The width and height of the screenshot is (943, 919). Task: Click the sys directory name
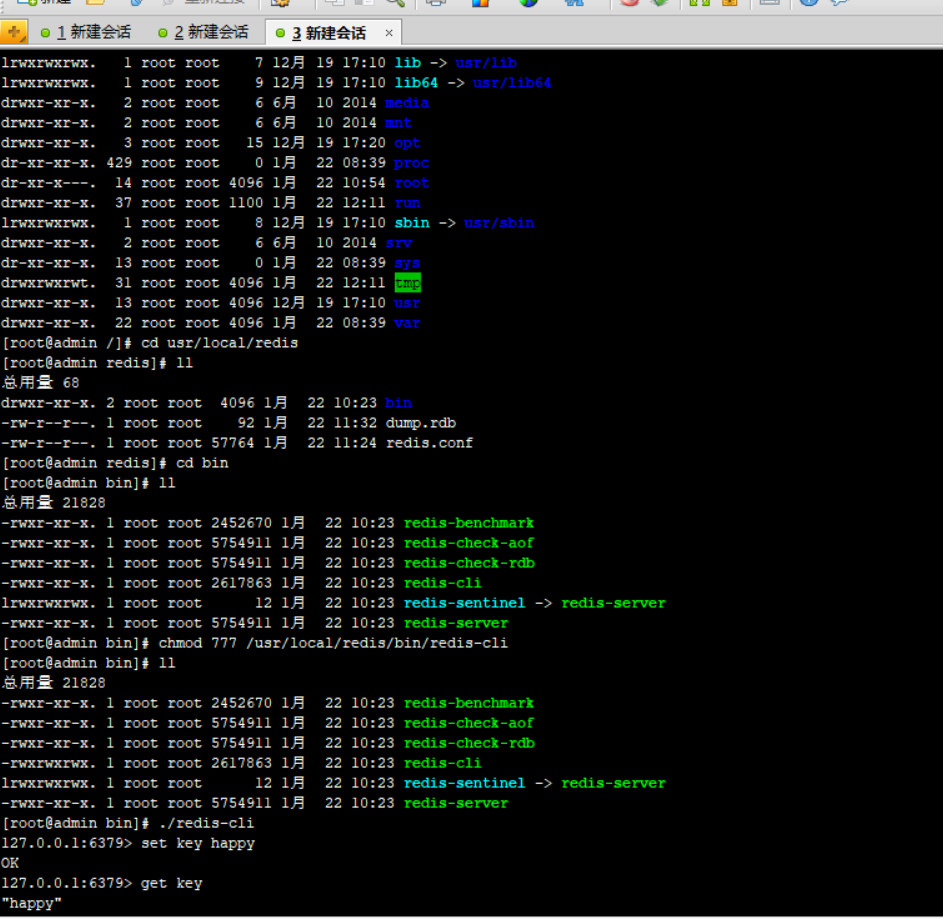(x=407, y=263)
